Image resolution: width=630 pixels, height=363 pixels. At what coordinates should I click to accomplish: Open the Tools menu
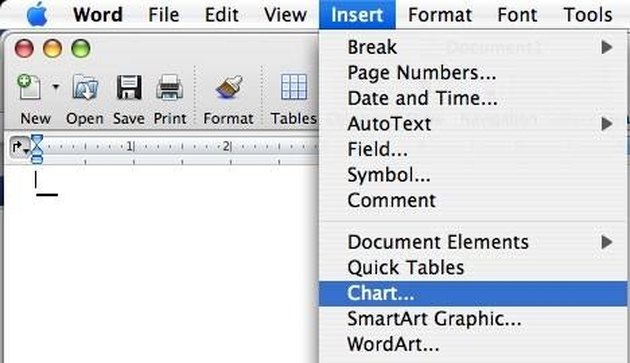click(x=588, y=15)
